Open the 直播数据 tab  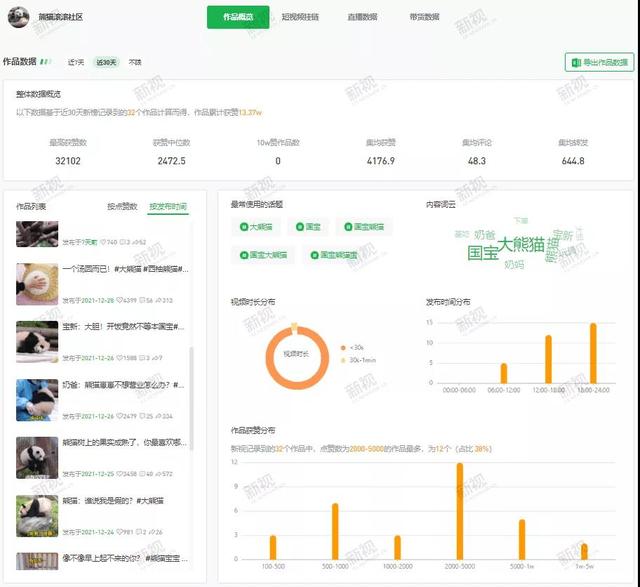(x=361, y=17)
